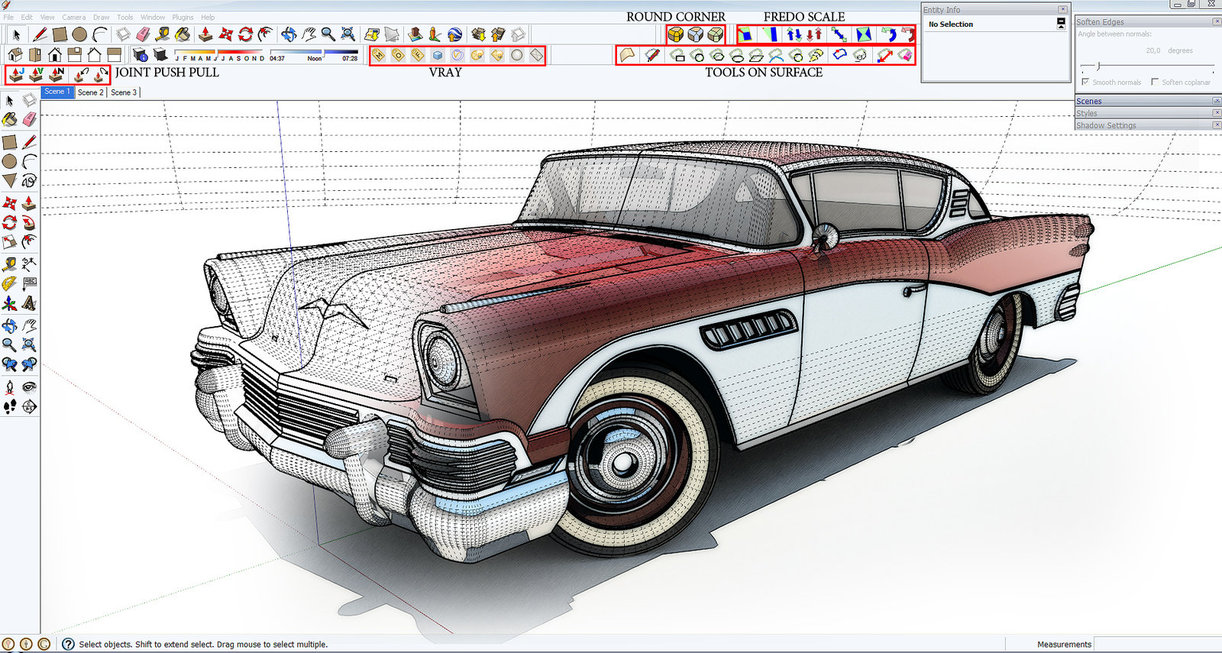Select the Polygon tool in left toolbar

(x=10, y=181)
